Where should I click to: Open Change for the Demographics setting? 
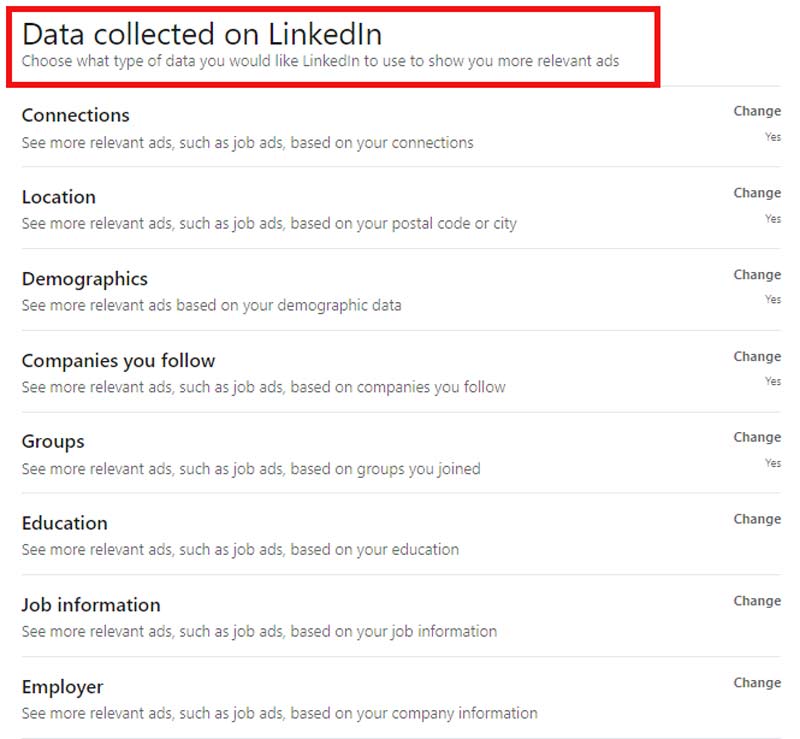click(x=756, y=275)
